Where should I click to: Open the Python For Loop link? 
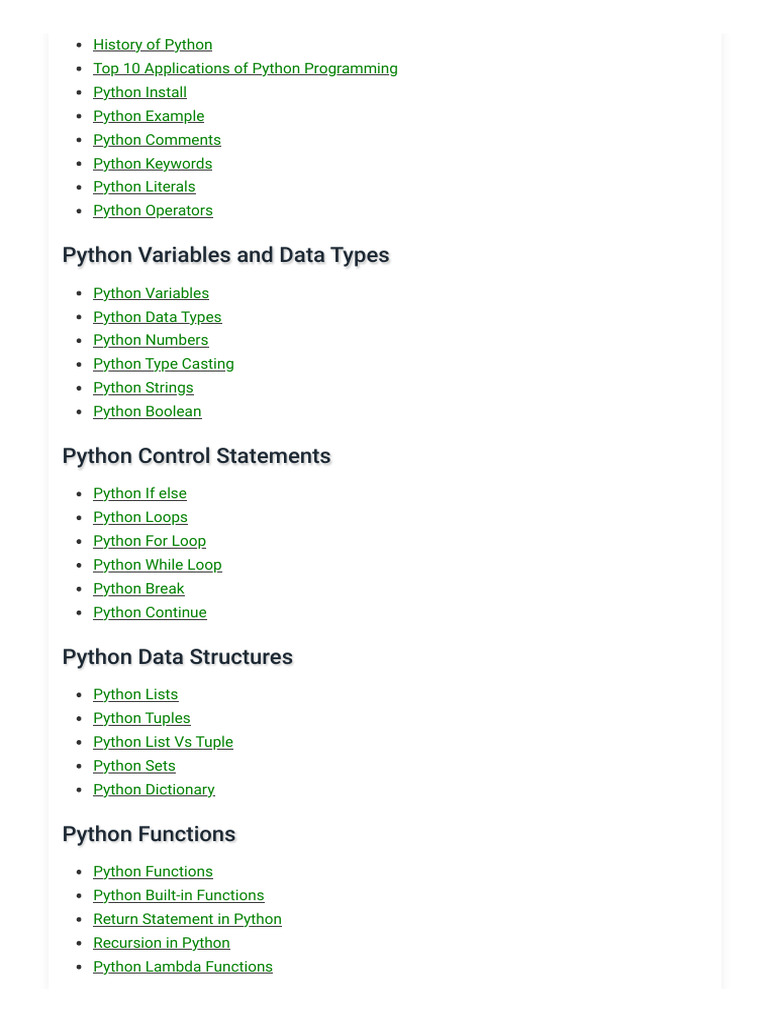(149, 541)
